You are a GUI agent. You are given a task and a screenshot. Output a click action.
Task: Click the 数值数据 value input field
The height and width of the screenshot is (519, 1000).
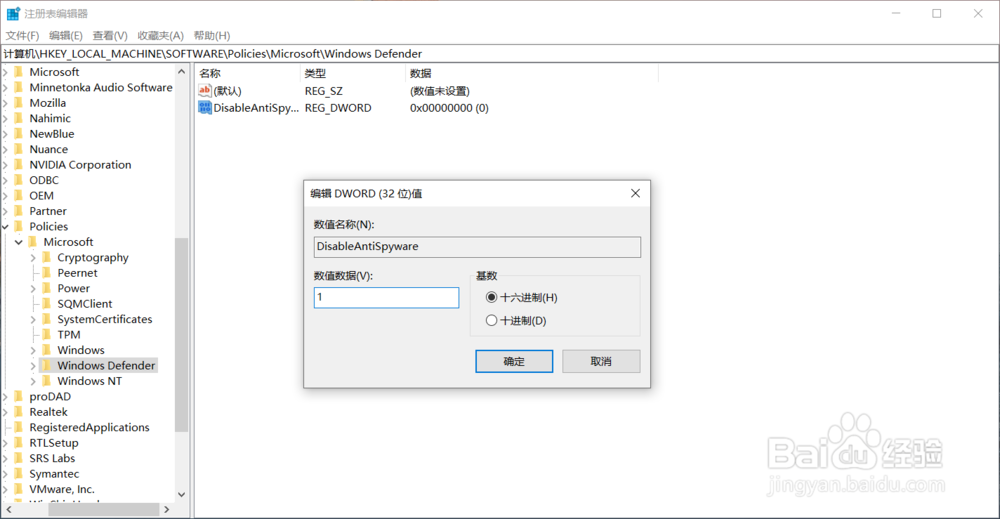click(x=386, y=297)
